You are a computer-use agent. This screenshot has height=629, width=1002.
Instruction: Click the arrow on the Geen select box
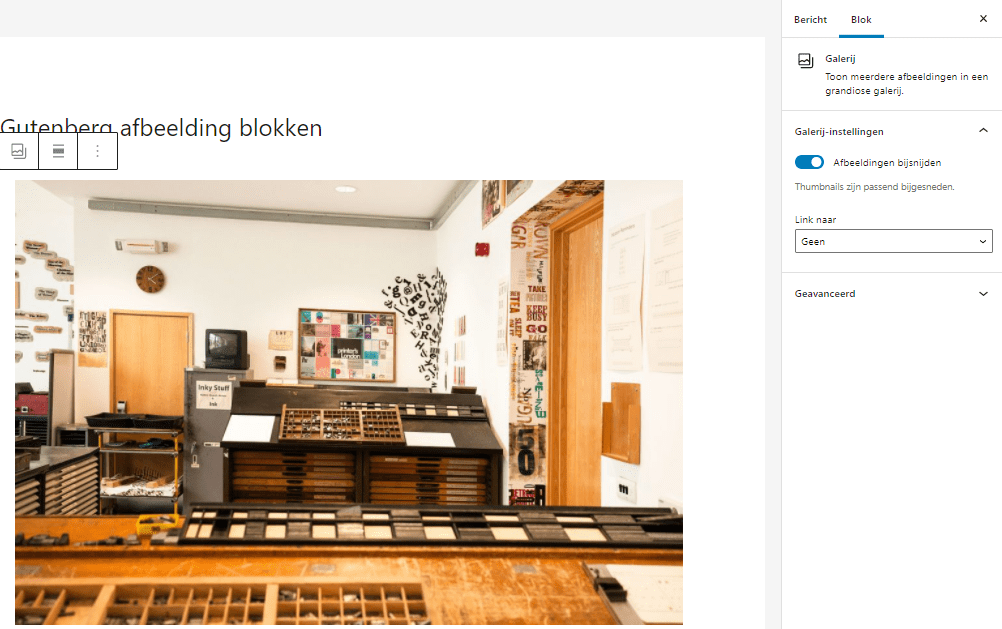click(982, 241)
